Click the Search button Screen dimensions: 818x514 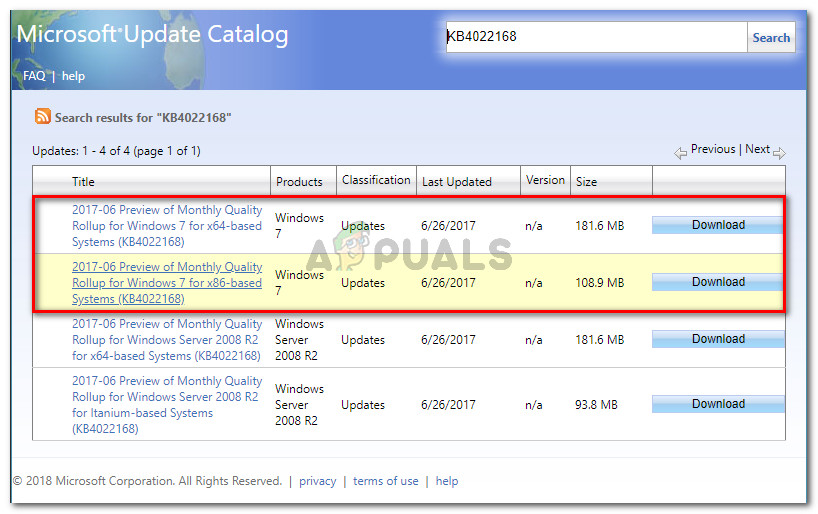click(x=771, y=38)
